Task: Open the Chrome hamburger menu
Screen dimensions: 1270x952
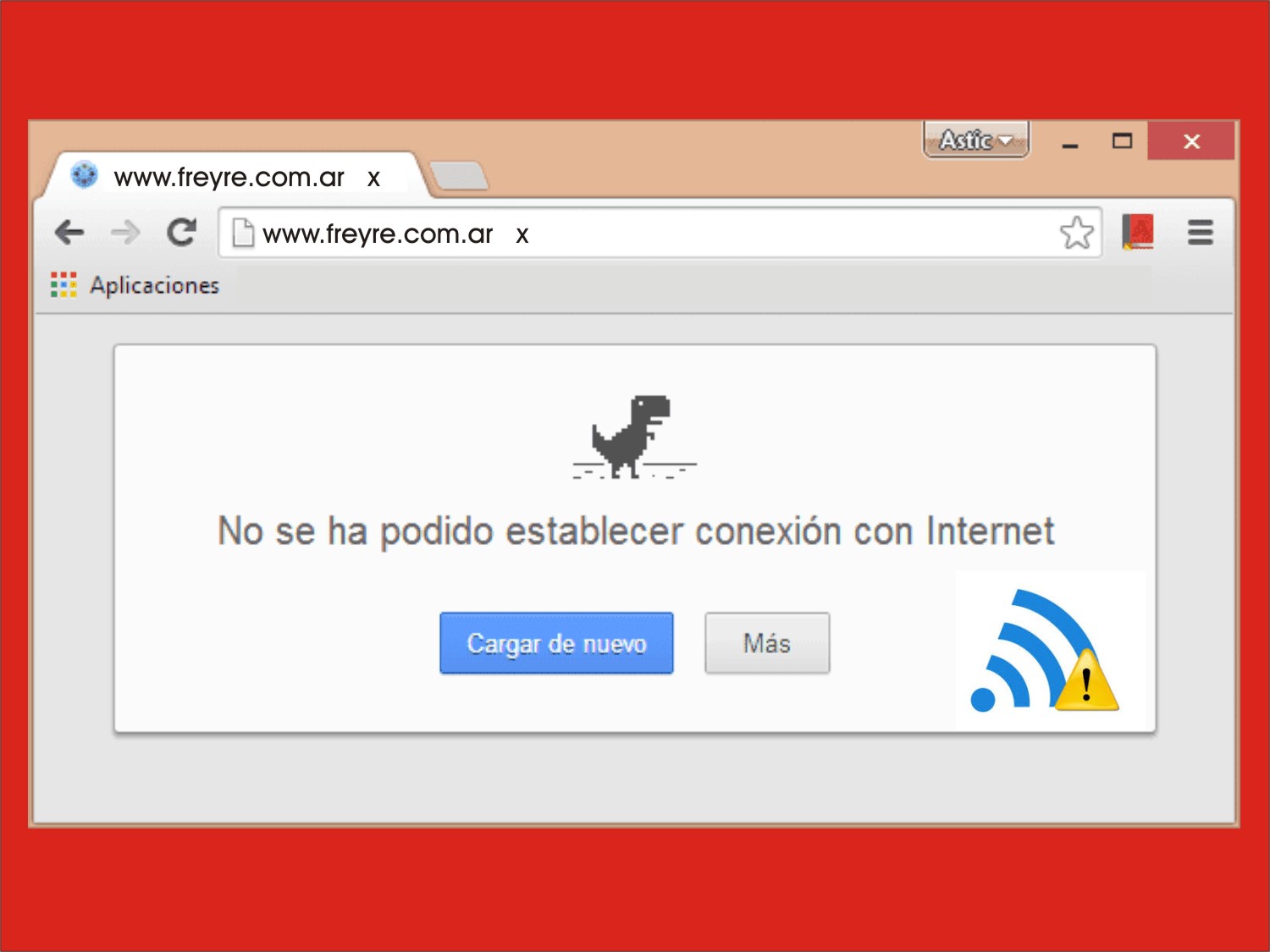Action: click(1200, 232)
